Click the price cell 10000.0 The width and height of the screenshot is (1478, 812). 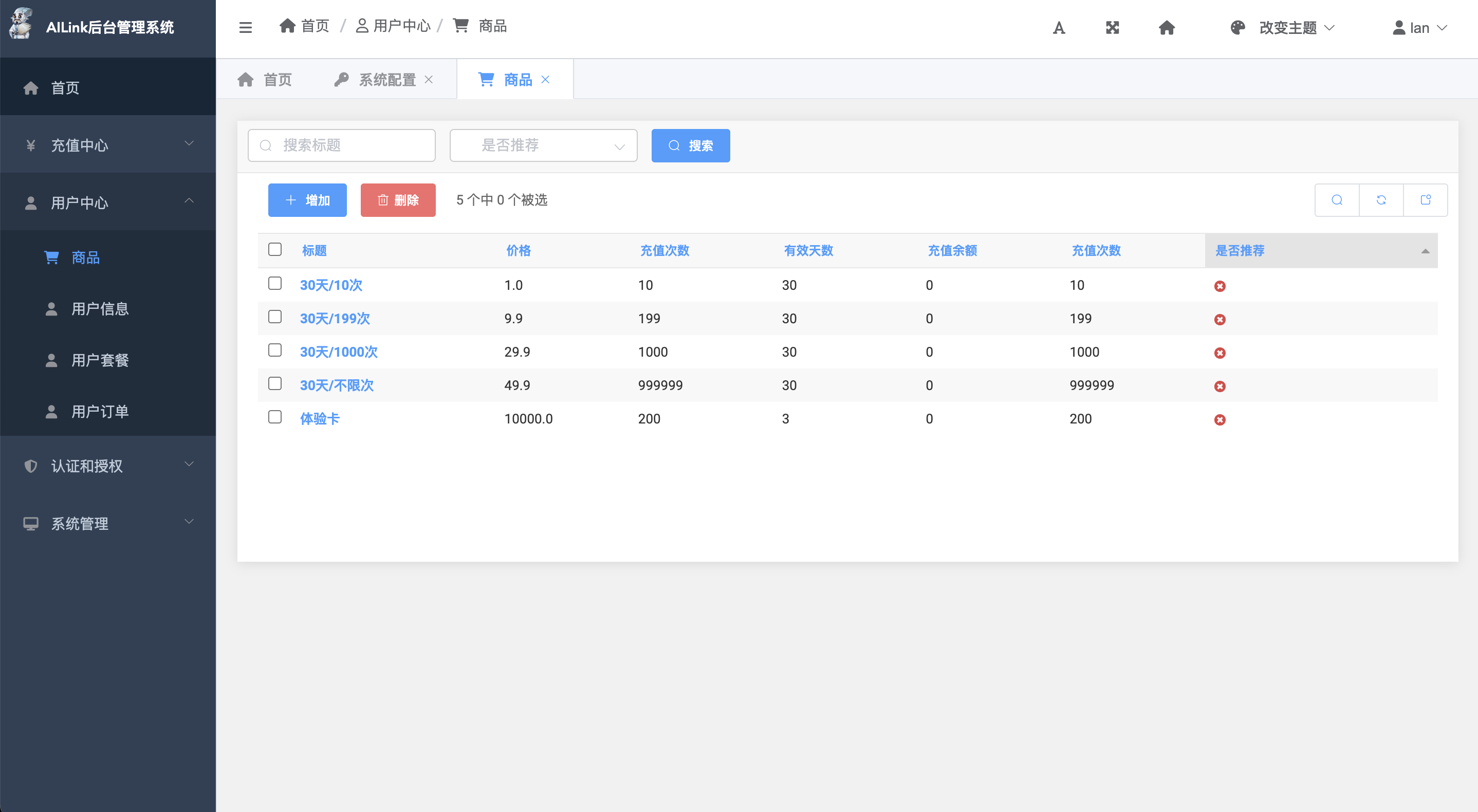528,419
